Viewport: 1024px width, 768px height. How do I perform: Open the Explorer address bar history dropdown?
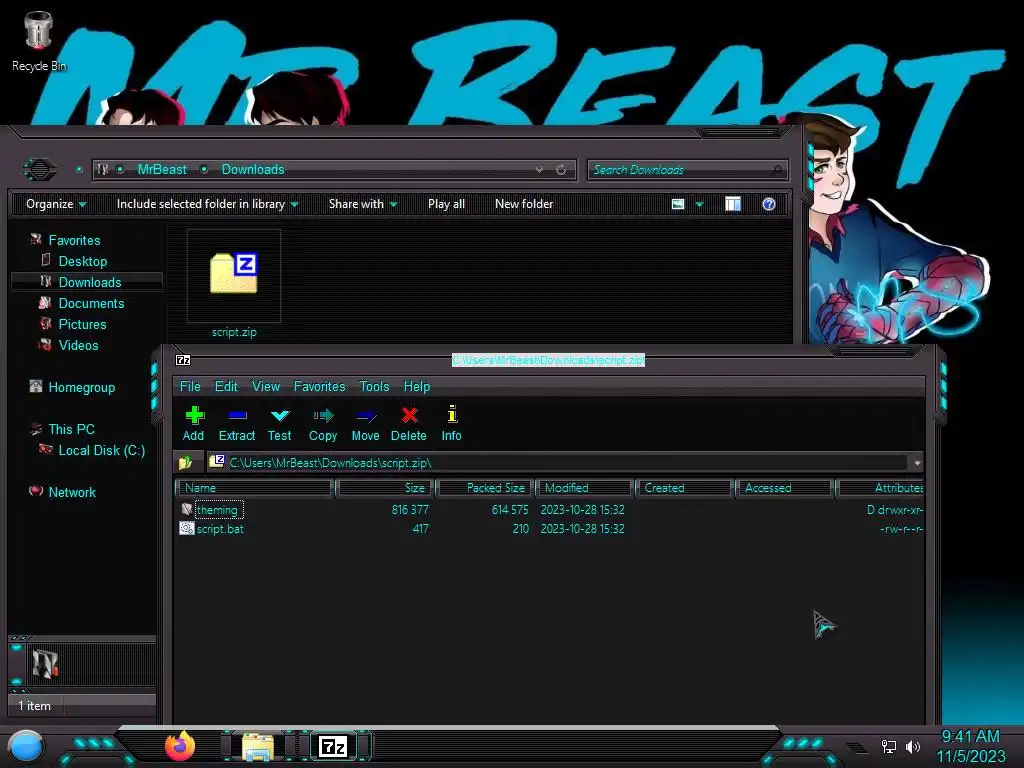point(539,170)
